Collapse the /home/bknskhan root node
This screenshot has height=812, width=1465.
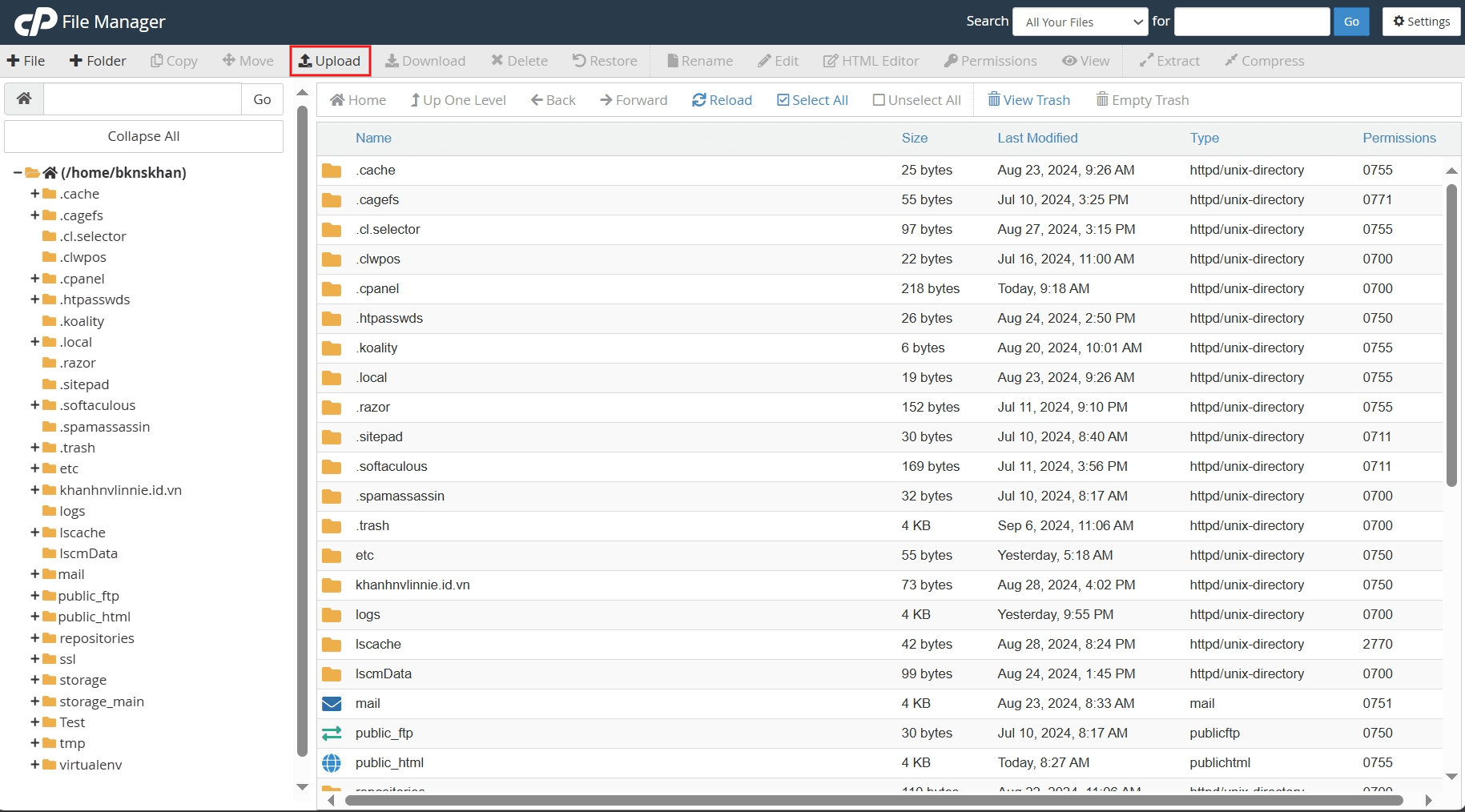(18, 172)
